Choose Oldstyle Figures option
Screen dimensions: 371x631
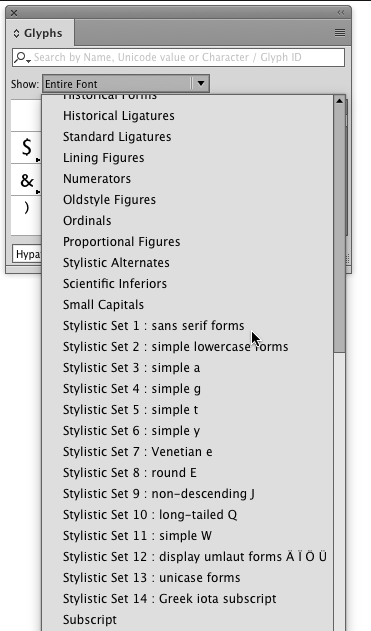coord(109,200)
